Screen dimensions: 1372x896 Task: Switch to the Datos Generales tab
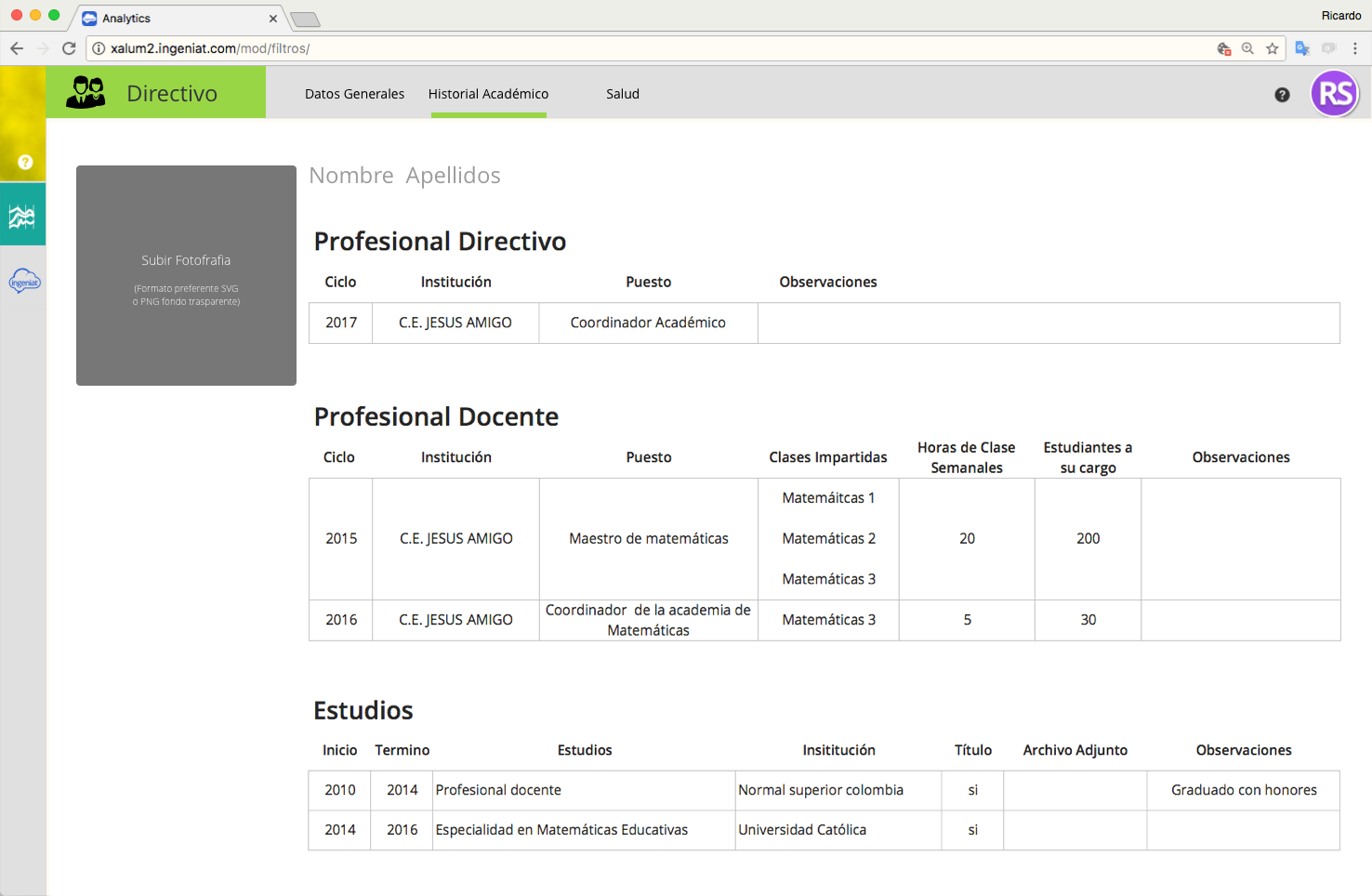354,94
